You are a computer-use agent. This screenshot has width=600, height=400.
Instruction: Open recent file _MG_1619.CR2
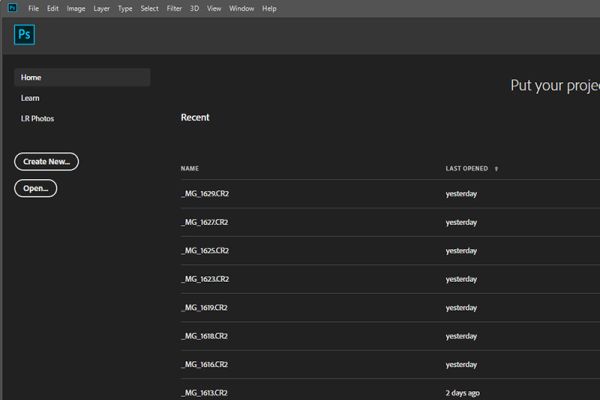[x=204, y=308]
